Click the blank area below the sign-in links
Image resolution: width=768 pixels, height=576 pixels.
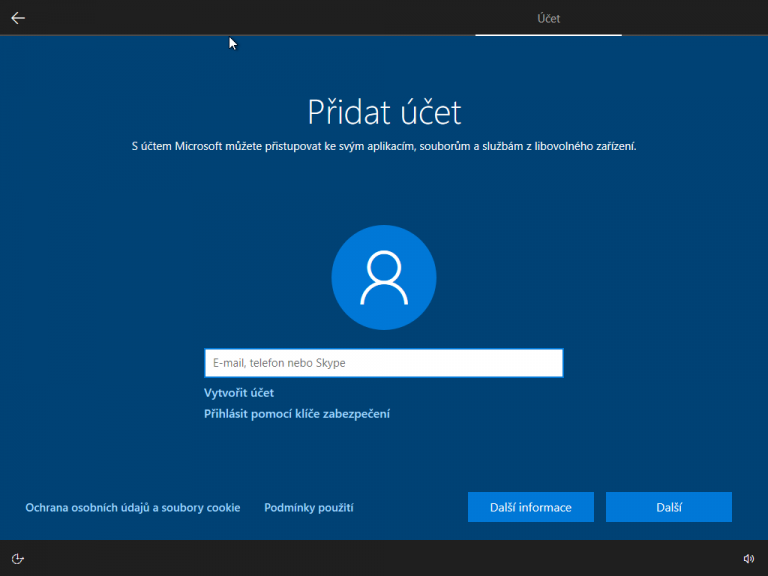(384, 455)
